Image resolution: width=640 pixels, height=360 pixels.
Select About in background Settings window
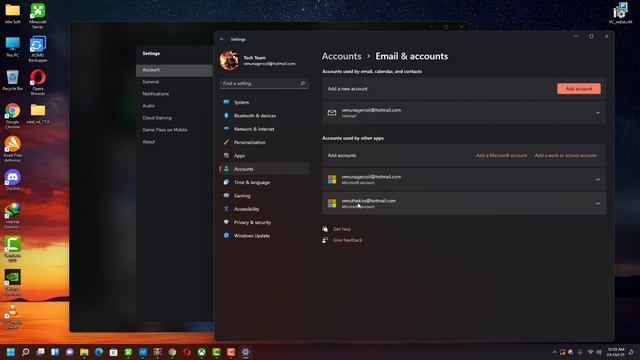pos(148,142)
